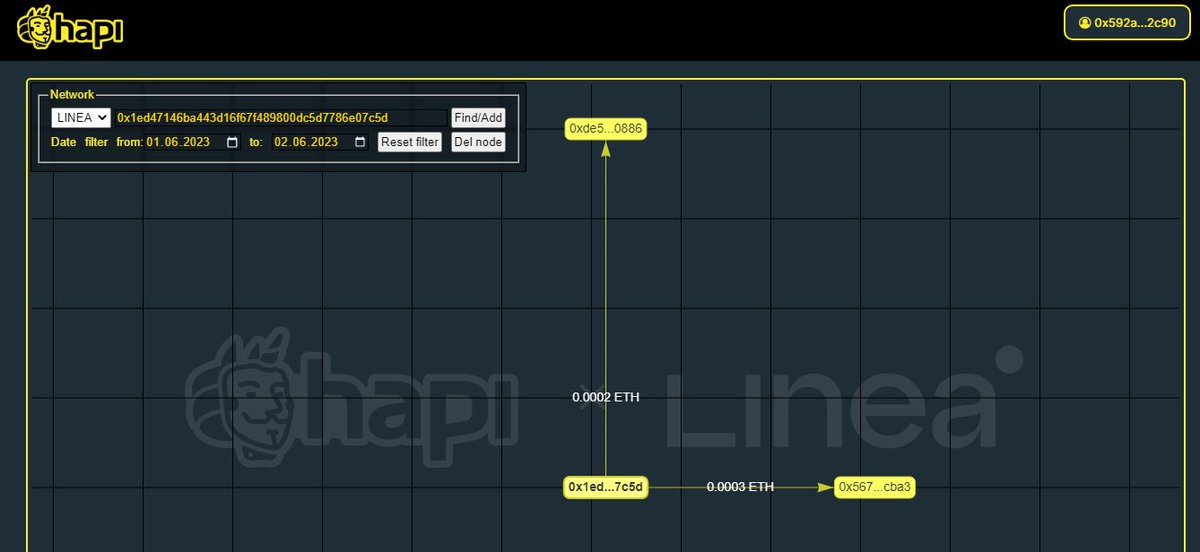
Task: Click the HAPI logo in header
Action: click(70, 29)
